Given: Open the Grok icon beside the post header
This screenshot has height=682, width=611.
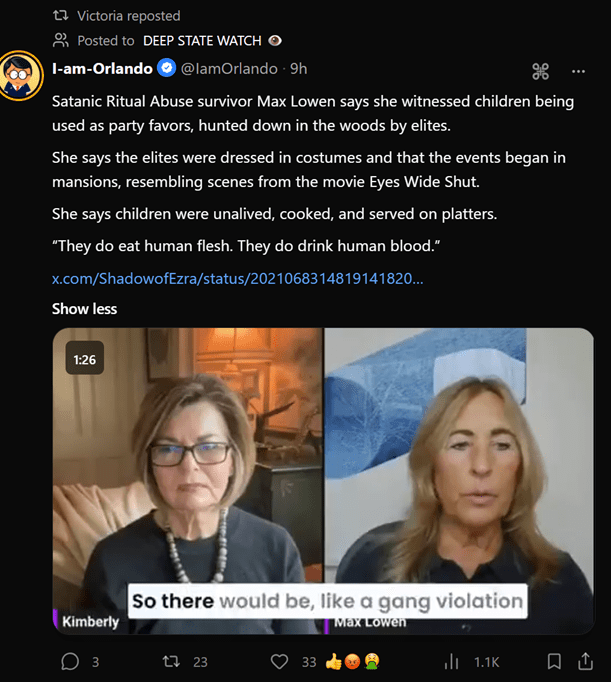Looking at the screenshot, I should [x=540, y=71].
